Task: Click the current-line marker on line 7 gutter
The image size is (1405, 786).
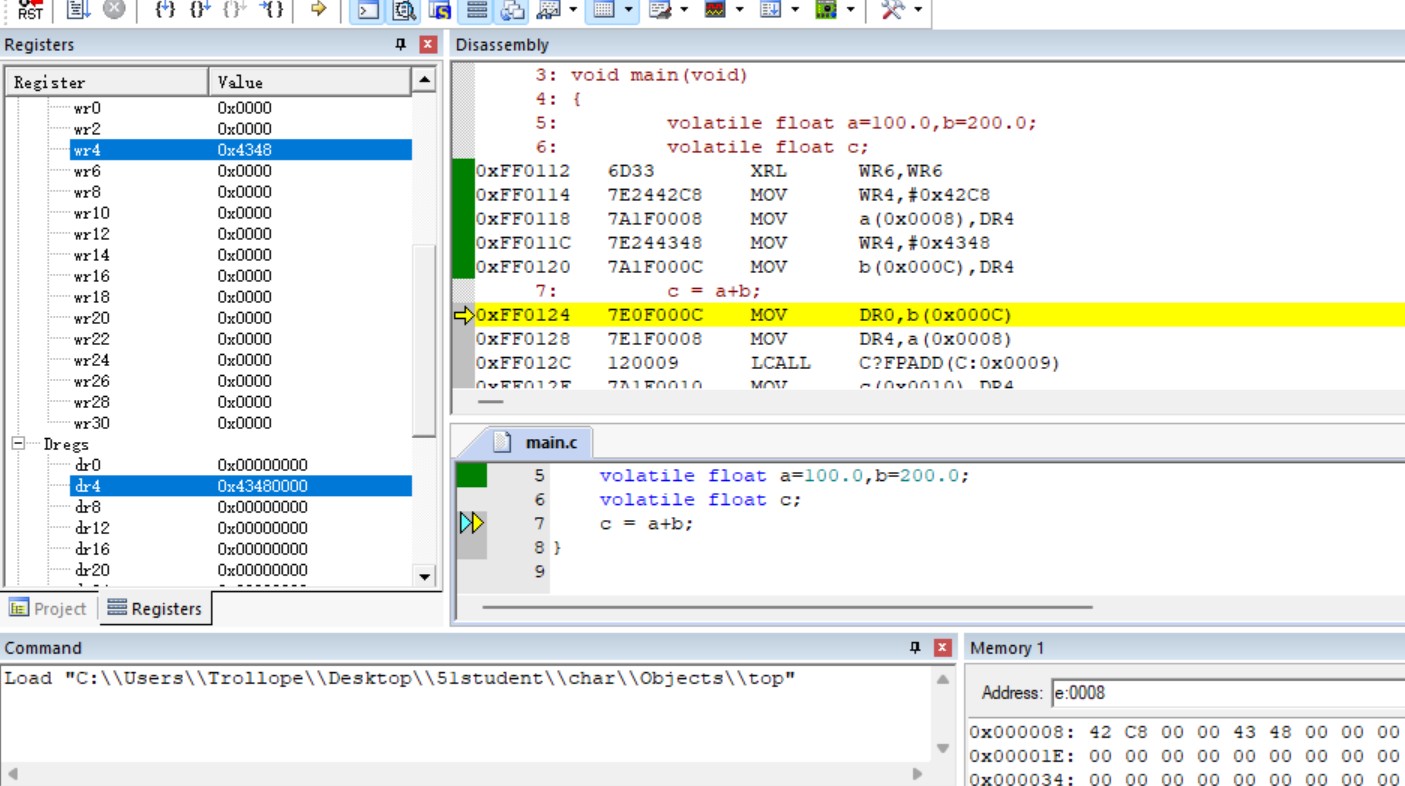Action: (471, 523)
